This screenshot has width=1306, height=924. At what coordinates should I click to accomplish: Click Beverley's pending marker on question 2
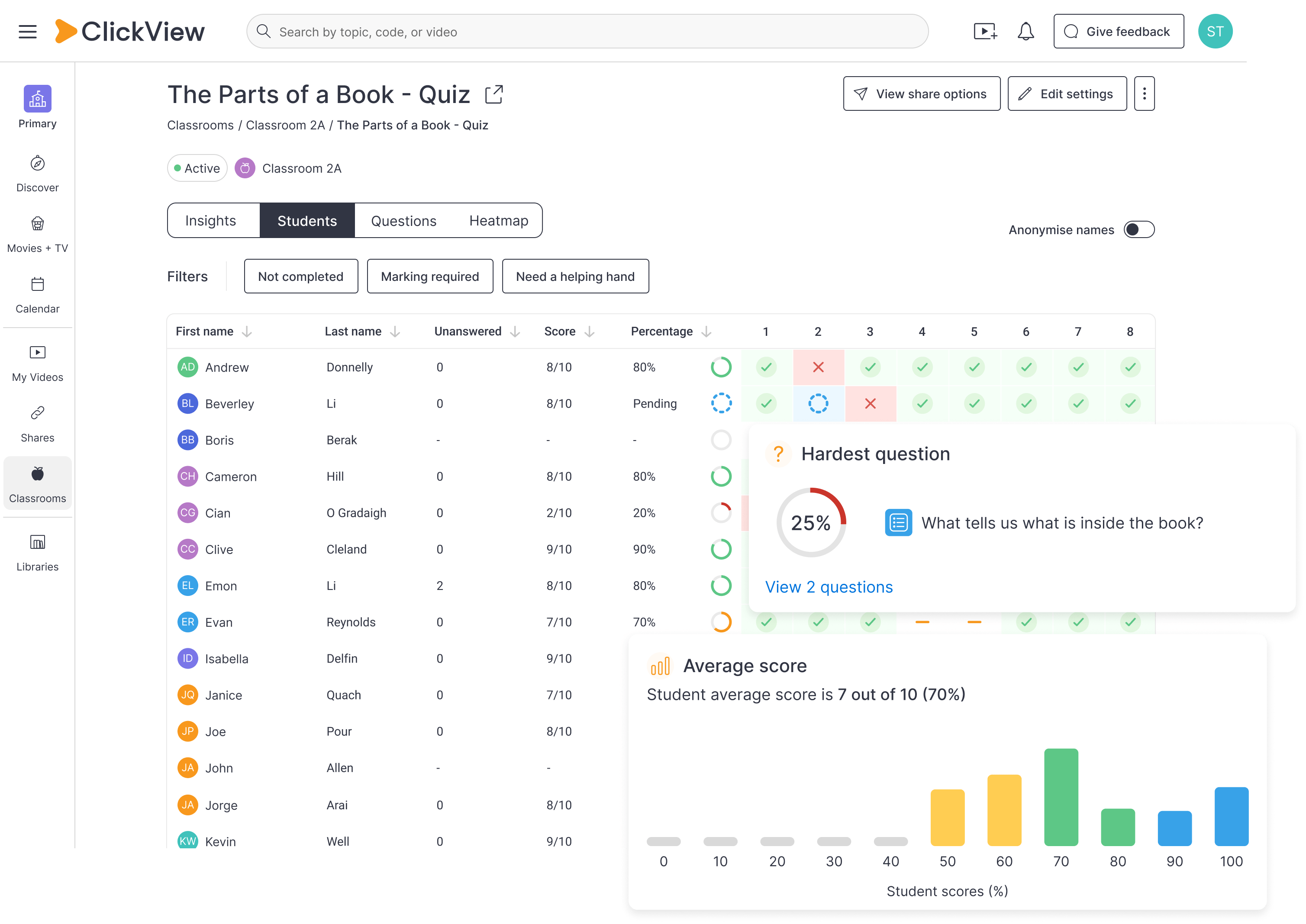click(818, 404)
